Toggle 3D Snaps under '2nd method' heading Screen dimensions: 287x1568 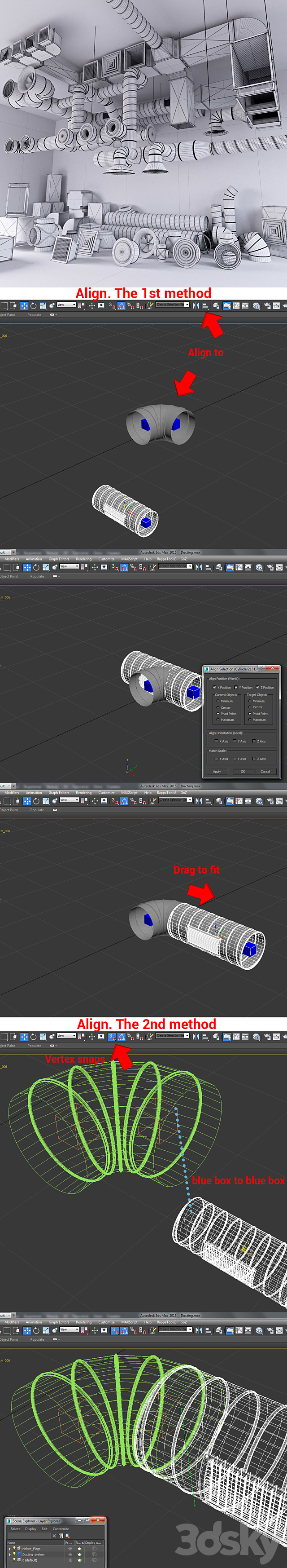(x=113, y=1036)
